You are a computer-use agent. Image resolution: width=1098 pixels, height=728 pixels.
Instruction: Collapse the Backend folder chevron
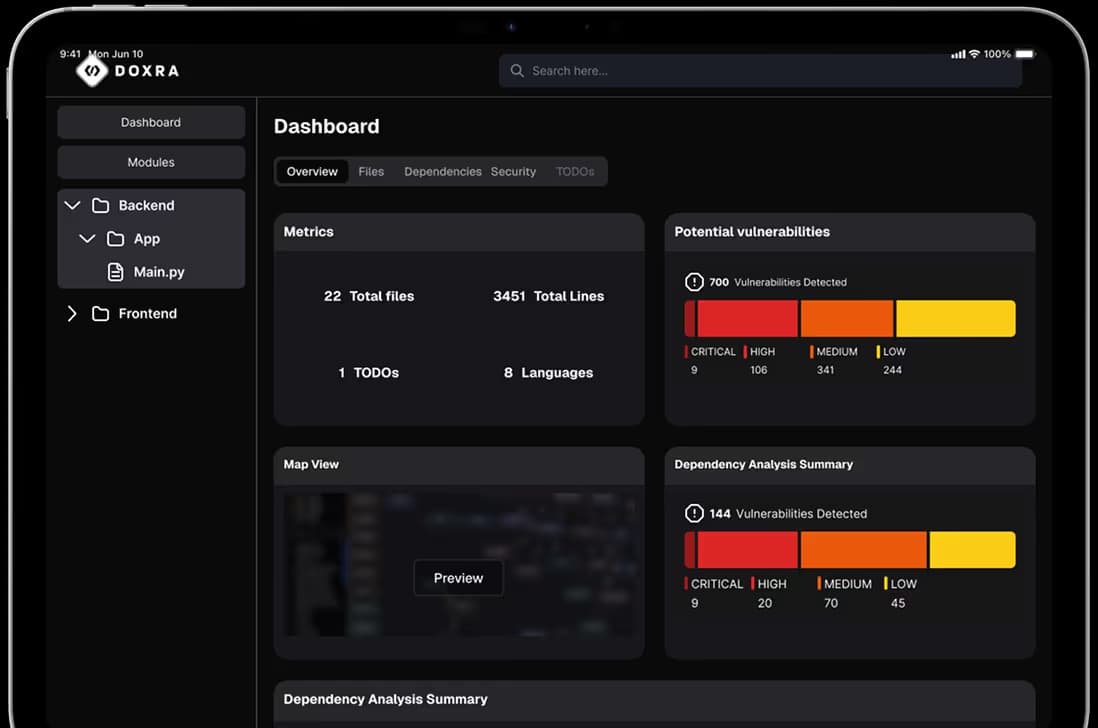tap(72, 206)
